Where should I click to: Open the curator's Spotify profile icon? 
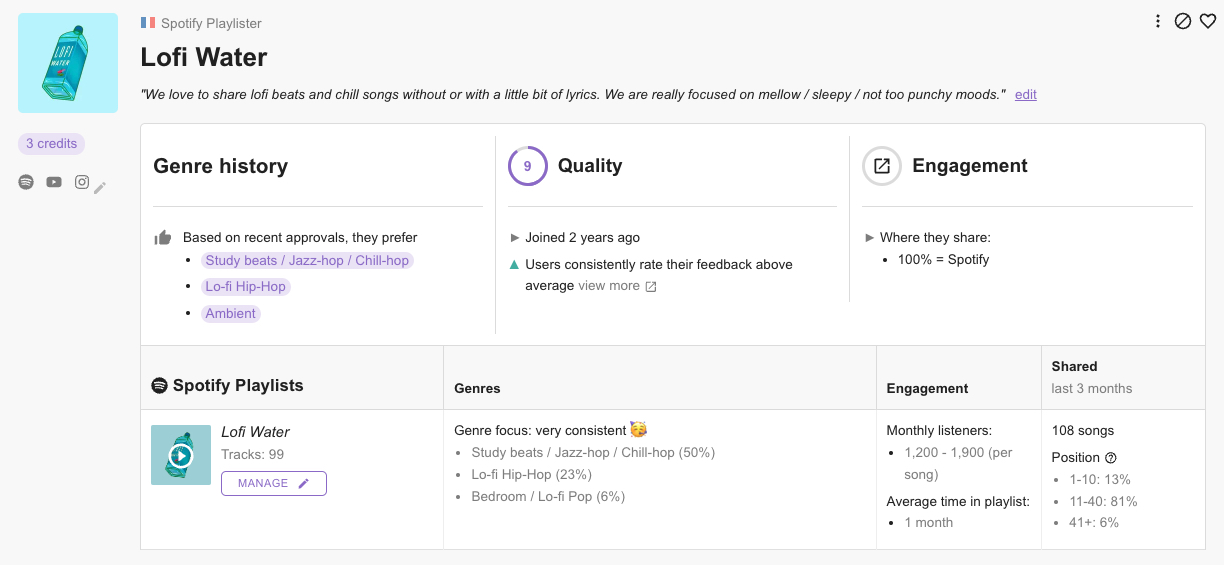point(26,182)
